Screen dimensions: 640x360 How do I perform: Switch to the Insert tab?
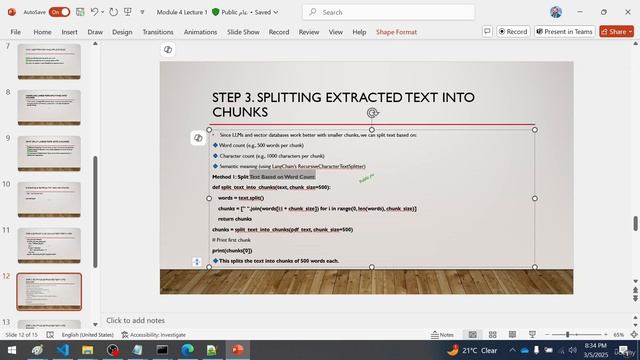coord(69,32)
